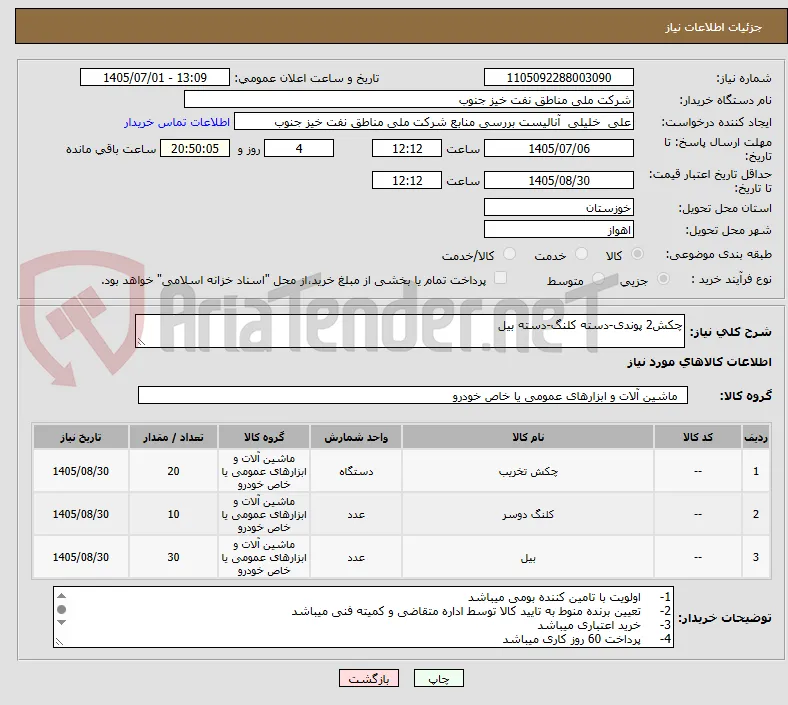Toggle the اسناد خزانه اسلامی payment checkbox

501,278
